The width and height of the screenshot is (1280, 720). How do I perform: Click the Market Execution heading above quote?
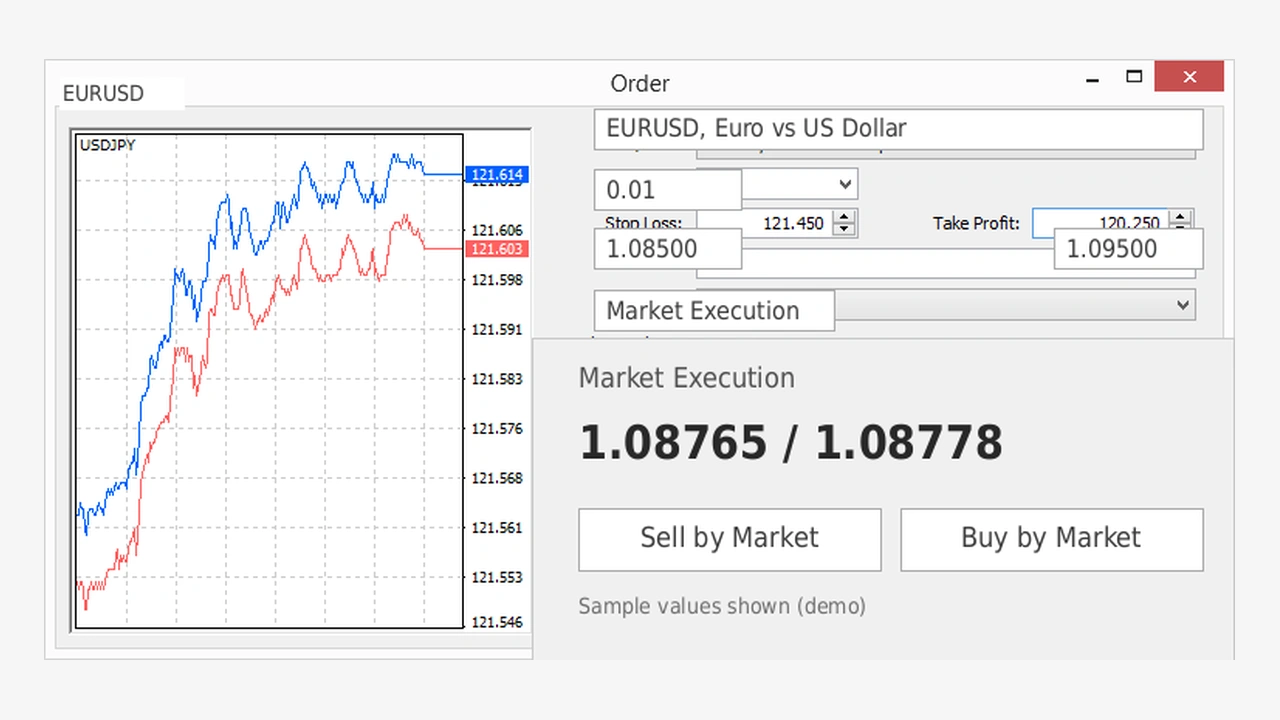687,378
